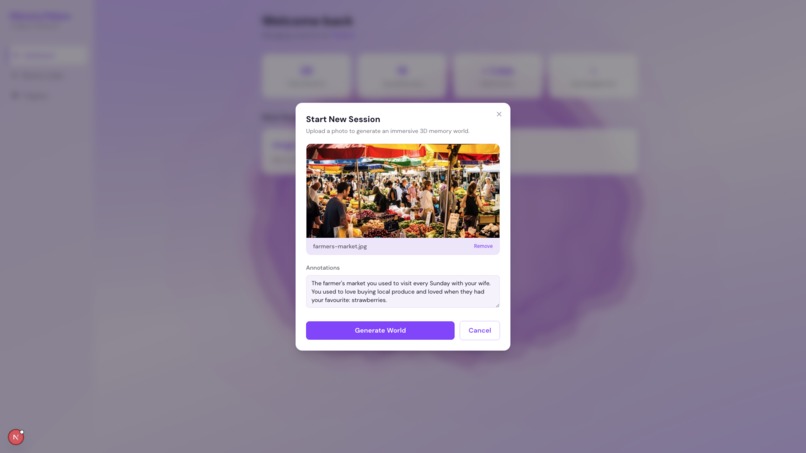Click the Annotations textarea resize grip

coord(497,305)
